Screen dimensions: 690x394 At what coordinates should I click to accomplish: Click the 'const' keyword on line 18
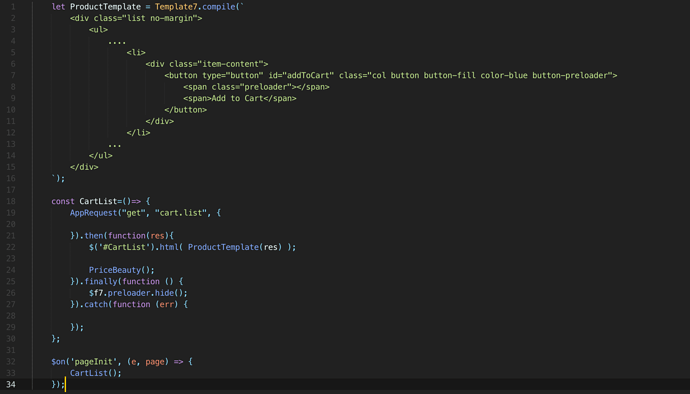[x=63, y=201]
